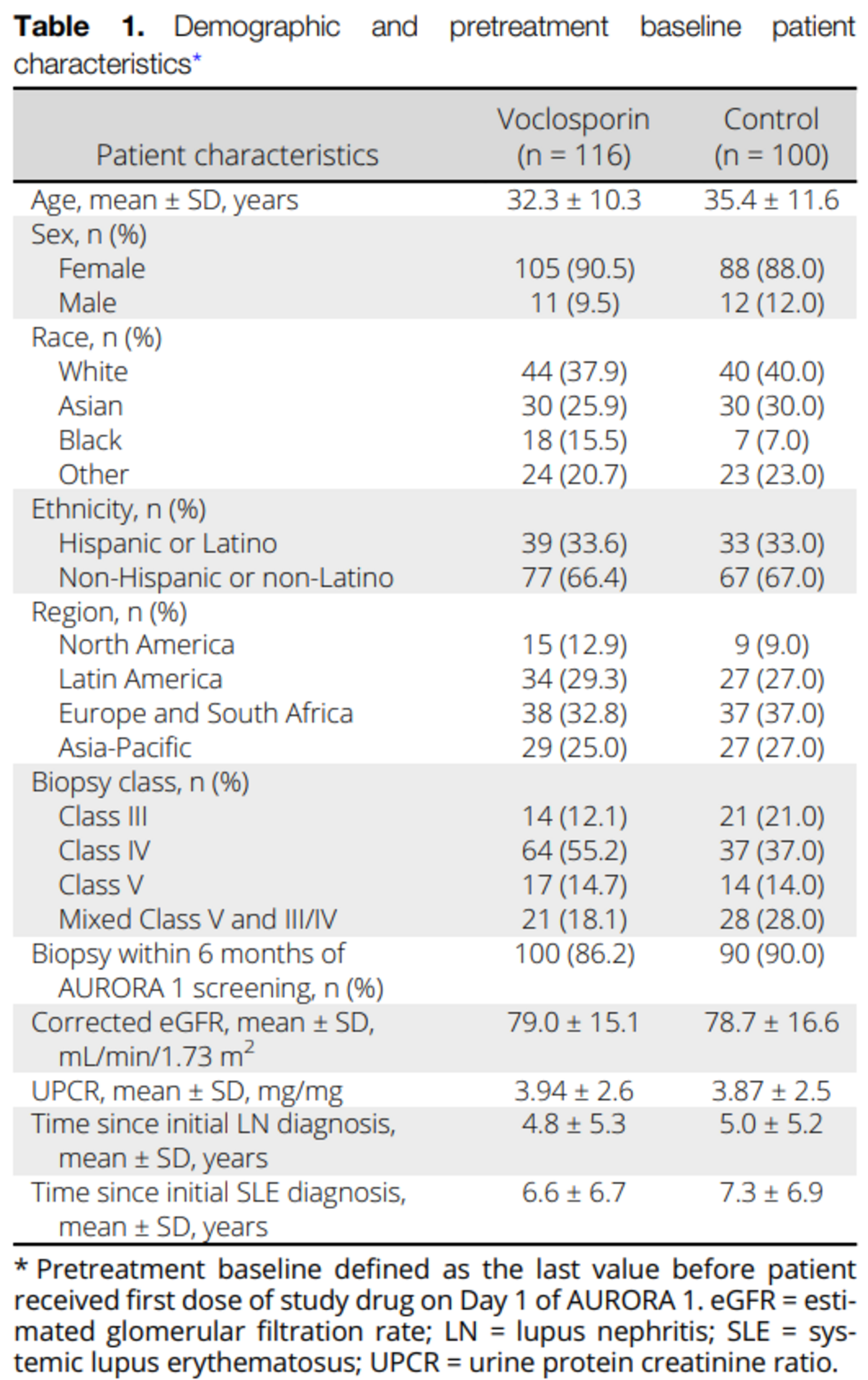
Task: Click the 'Patient characteristics' column header
Action: 237,155
